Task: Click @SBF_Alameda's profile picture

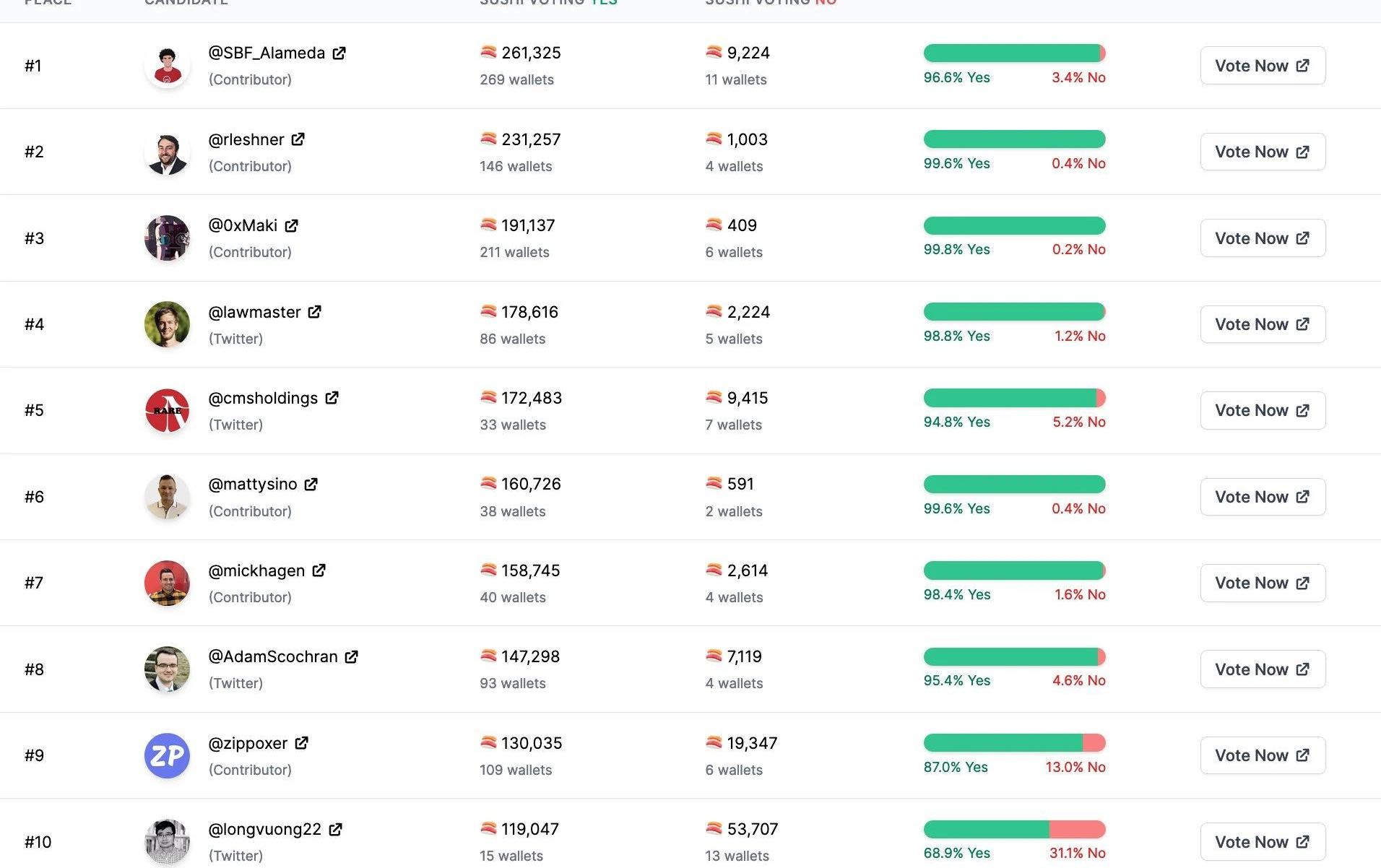Action: pos(167,66)
